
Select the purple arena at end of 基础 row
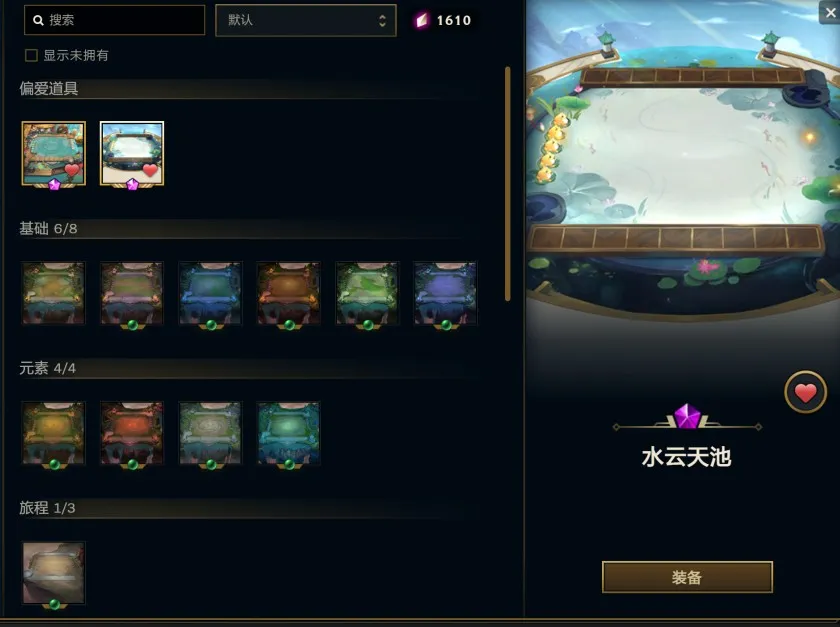click(445, 293)
